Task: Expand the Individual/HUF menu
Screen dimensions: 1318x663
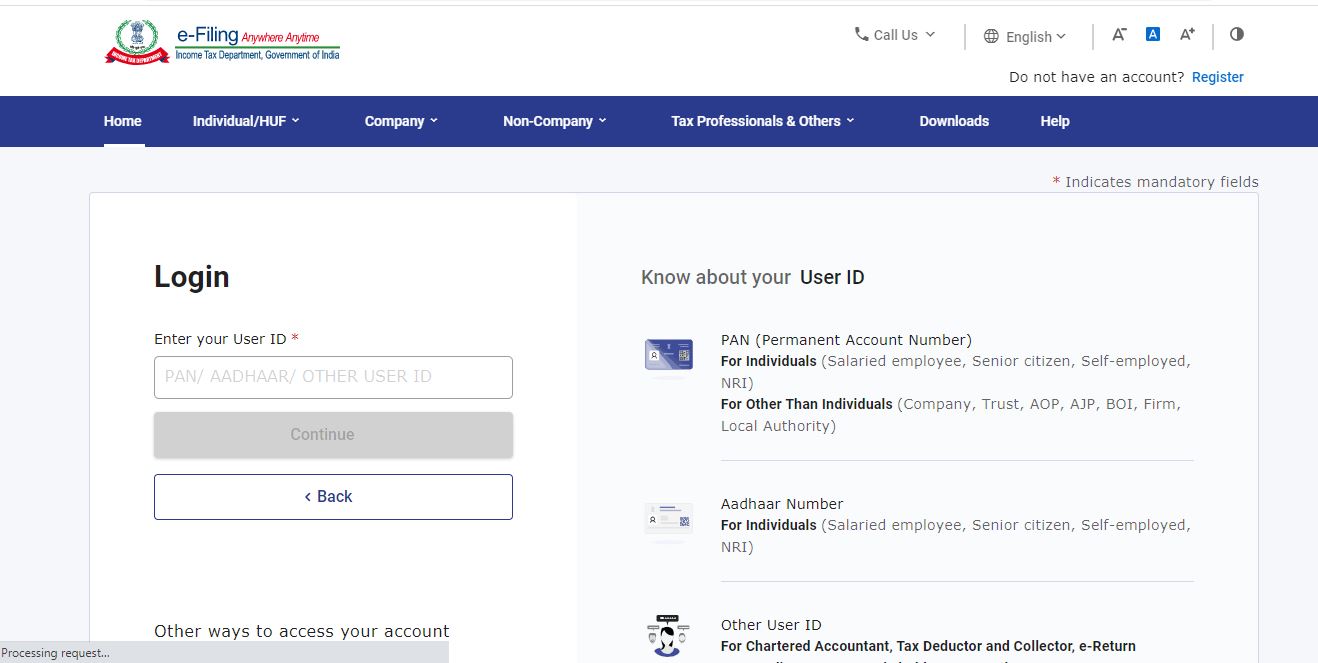Action: [x=245, y=121]
